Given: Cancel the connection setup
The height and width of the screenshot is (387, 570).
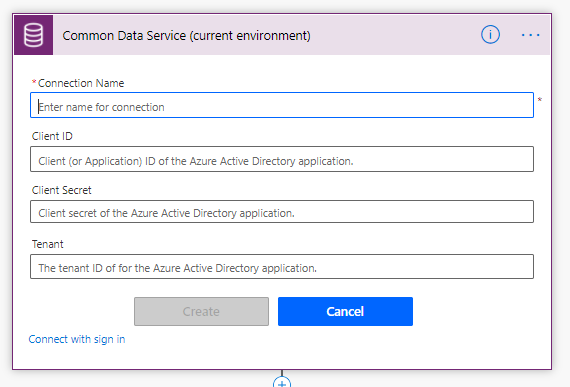Looking at the screenshot, I should coord(345,311).
